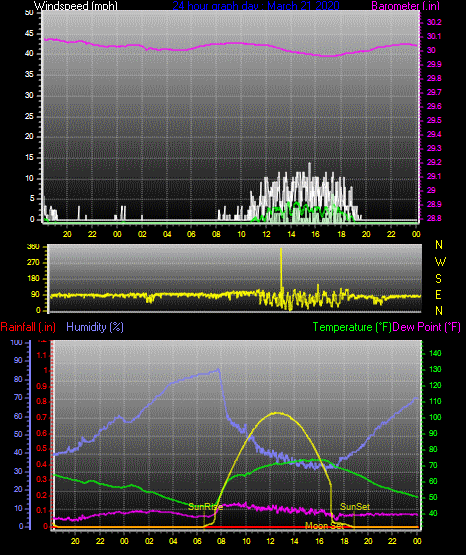The height and width of the screenshot is (555, 466).
Task: Select the 90 wind direction axis value
Action: pos(35,294)
